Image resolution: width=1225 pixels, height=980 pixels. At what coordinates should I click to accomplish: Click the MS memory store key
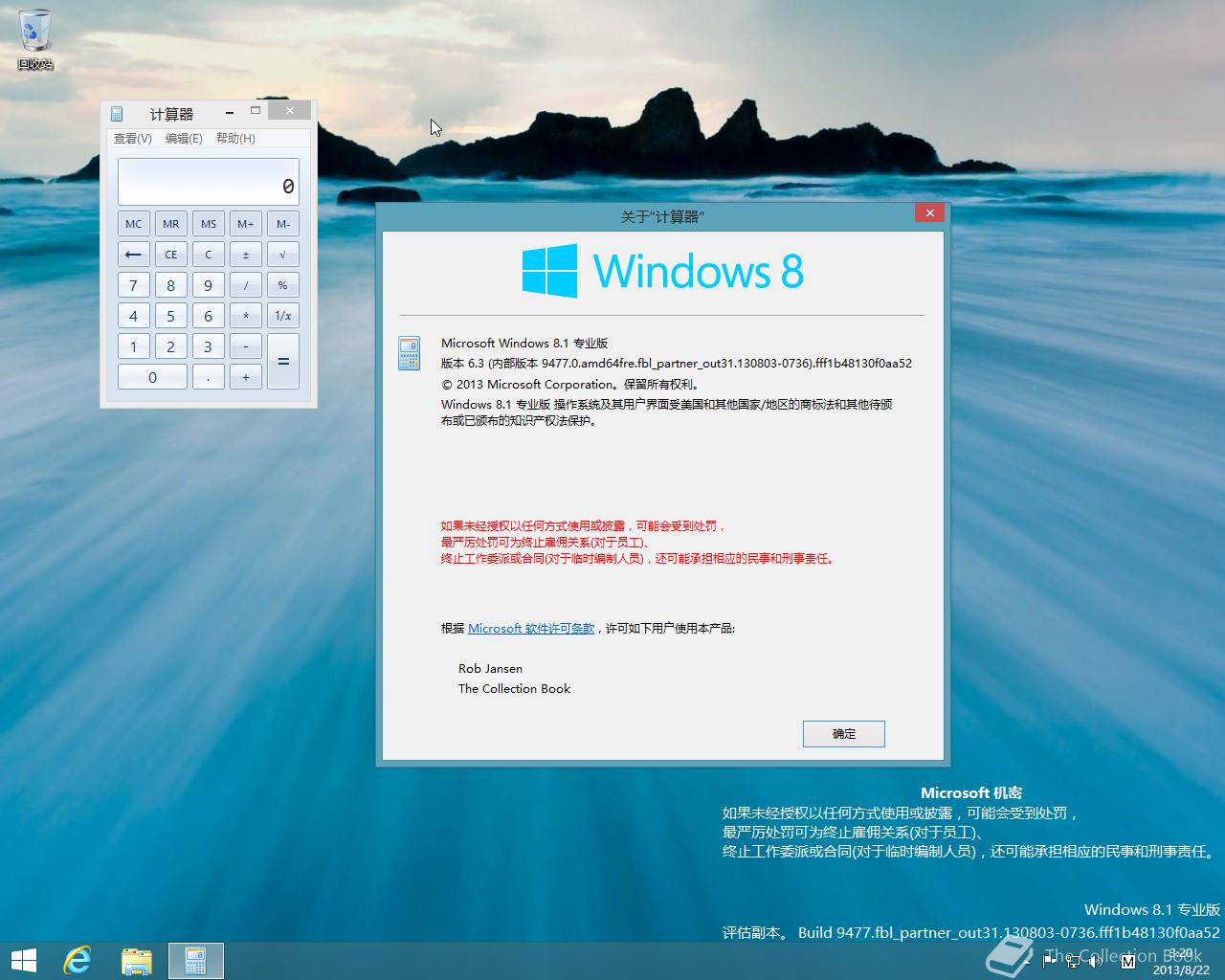coord(208,224)
